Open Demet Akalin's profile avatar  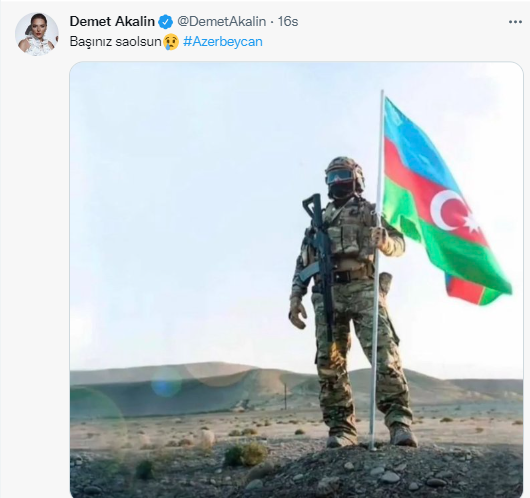[37, 34]
